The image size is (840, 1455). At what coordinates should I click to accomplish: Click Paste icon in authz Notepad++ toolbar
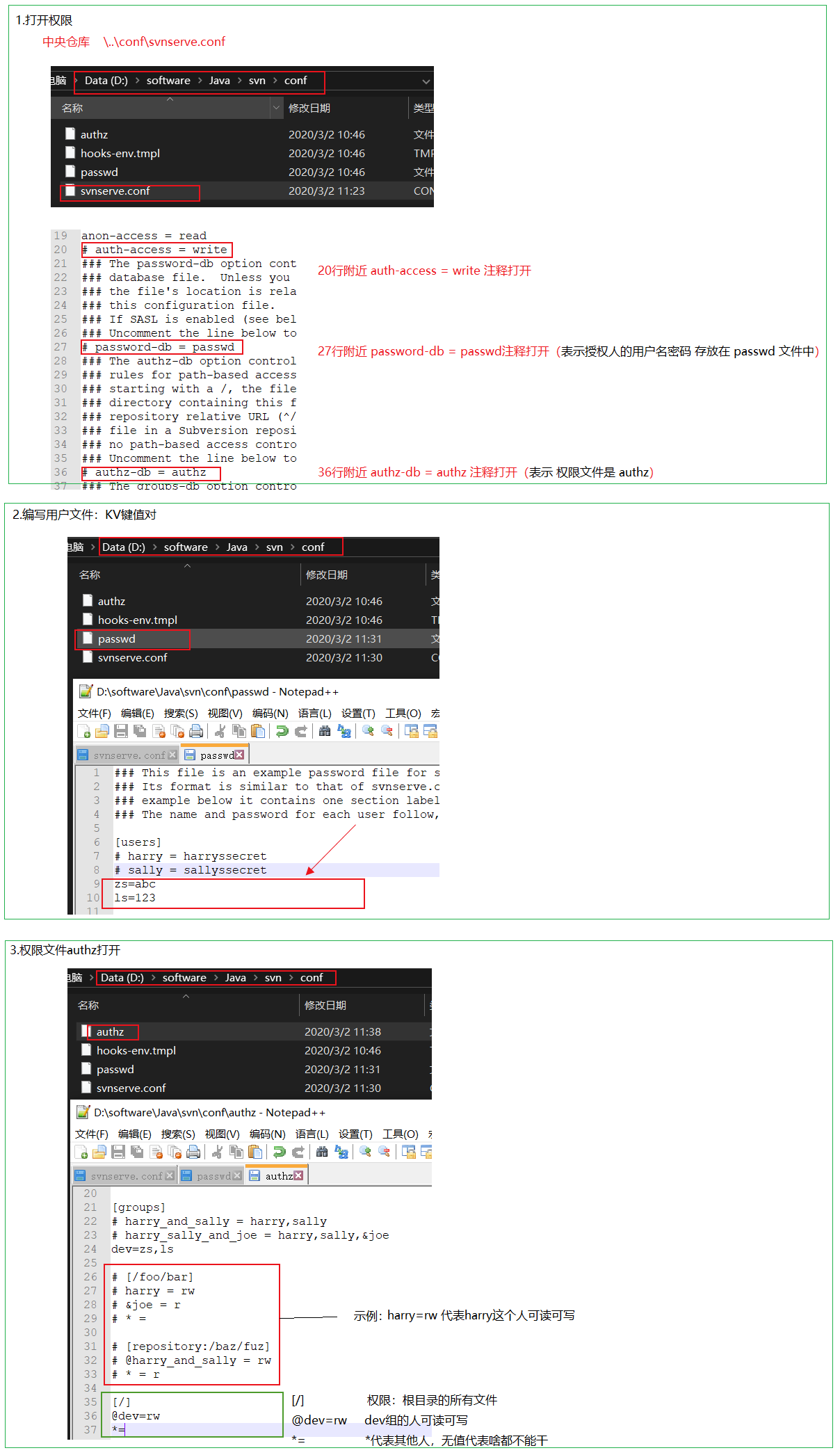tap(255, 1152)
